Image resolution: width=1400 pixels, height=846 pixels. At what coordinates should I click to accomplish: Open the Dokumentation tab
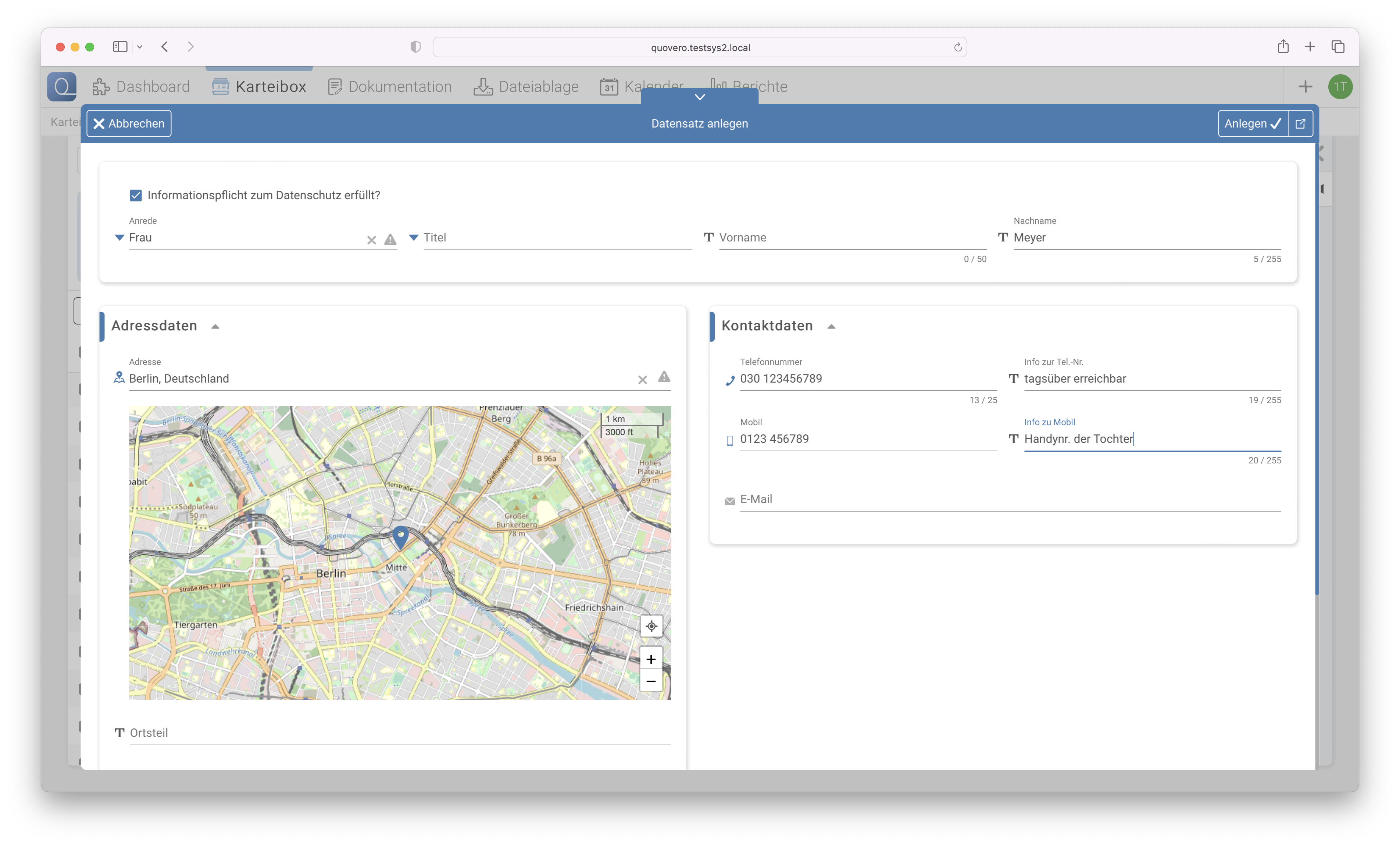click(390, 86)
